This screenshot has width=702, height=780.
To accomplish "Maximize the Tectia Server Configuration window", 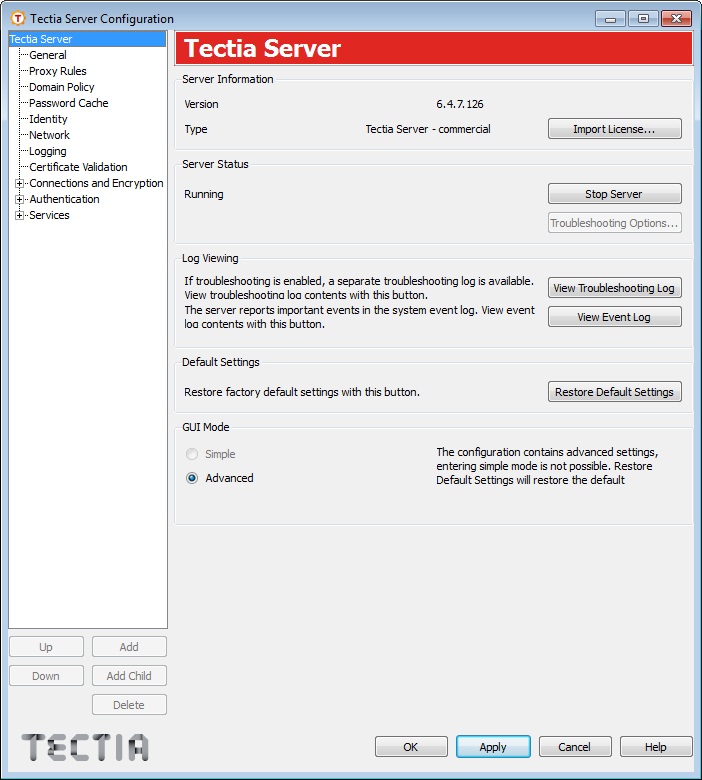I will [643, 19].
